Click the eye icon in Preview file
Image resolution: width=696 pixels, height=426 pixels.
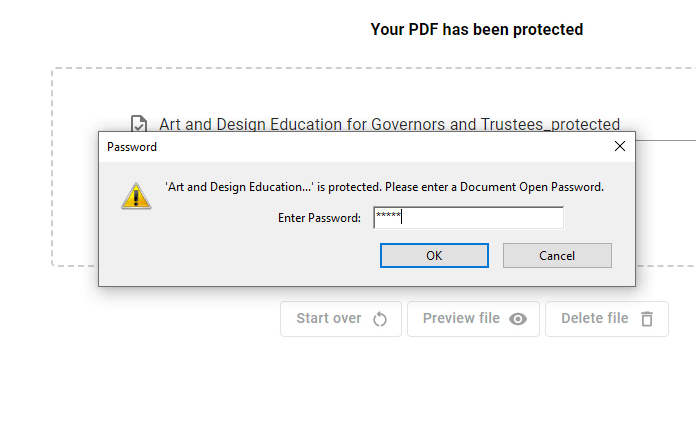tap(518, 319)
